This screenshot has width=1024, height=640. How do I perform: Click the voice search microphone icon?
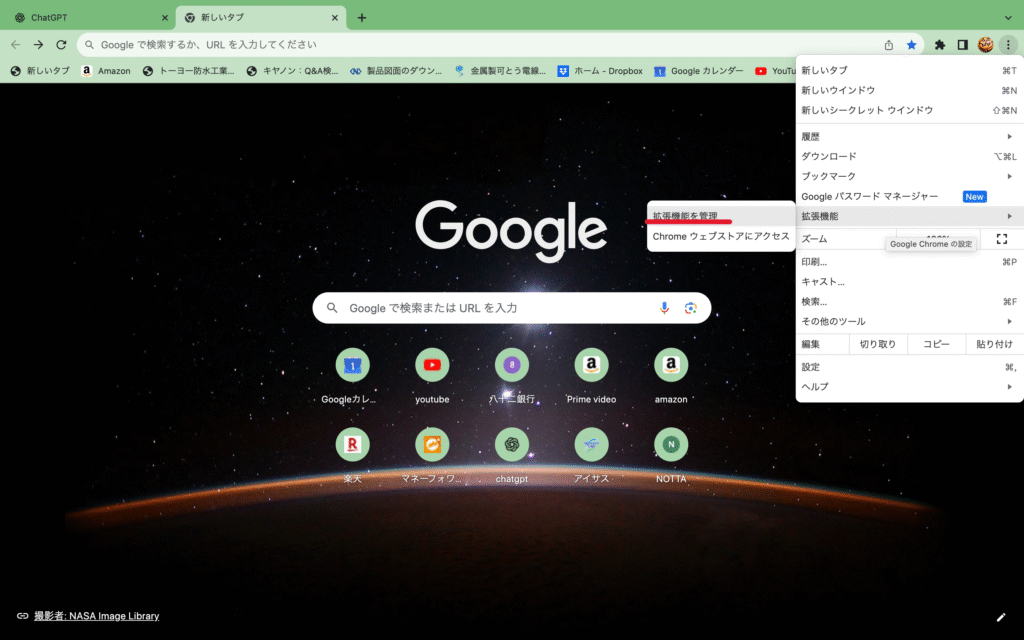tap(664, 308)
